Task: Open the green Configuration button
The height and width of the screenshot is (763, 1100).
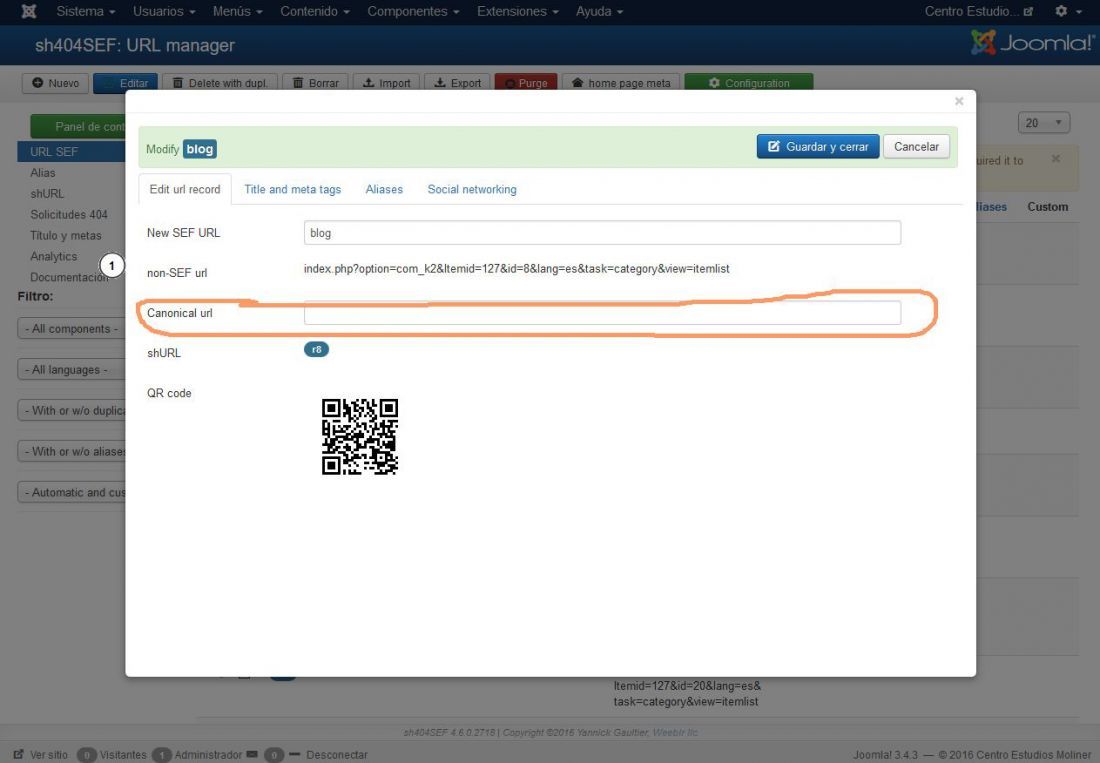Action: click(x=749, y=83)
